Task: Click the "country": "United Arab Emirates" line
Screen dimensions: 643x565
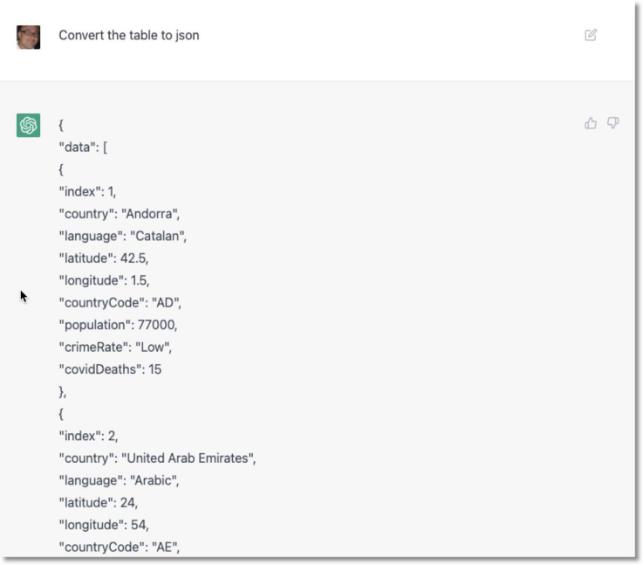Action: click(157, 458)
